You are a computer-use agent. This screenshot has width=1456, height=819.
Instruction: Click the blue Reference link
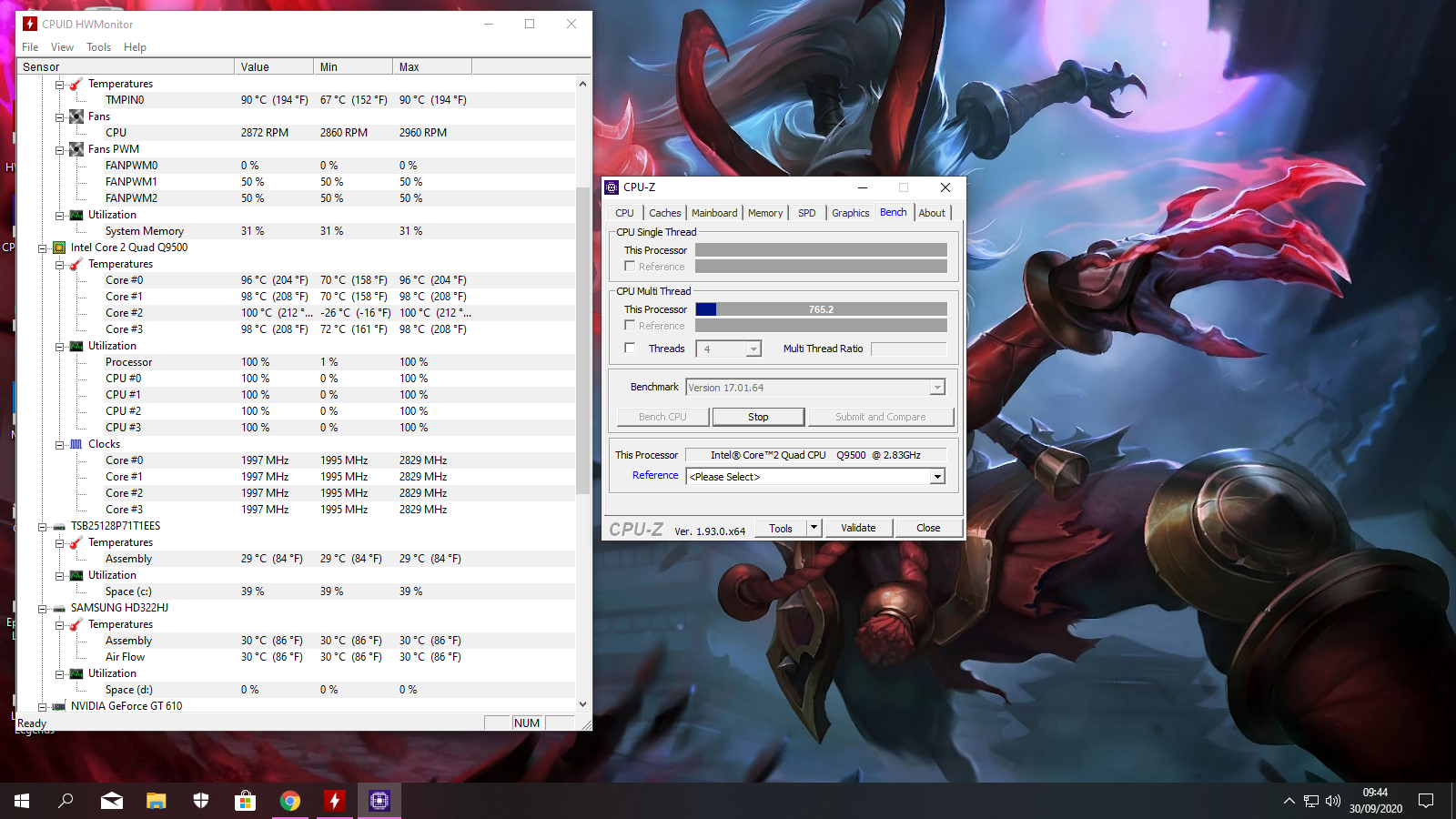tap(655, 475)
